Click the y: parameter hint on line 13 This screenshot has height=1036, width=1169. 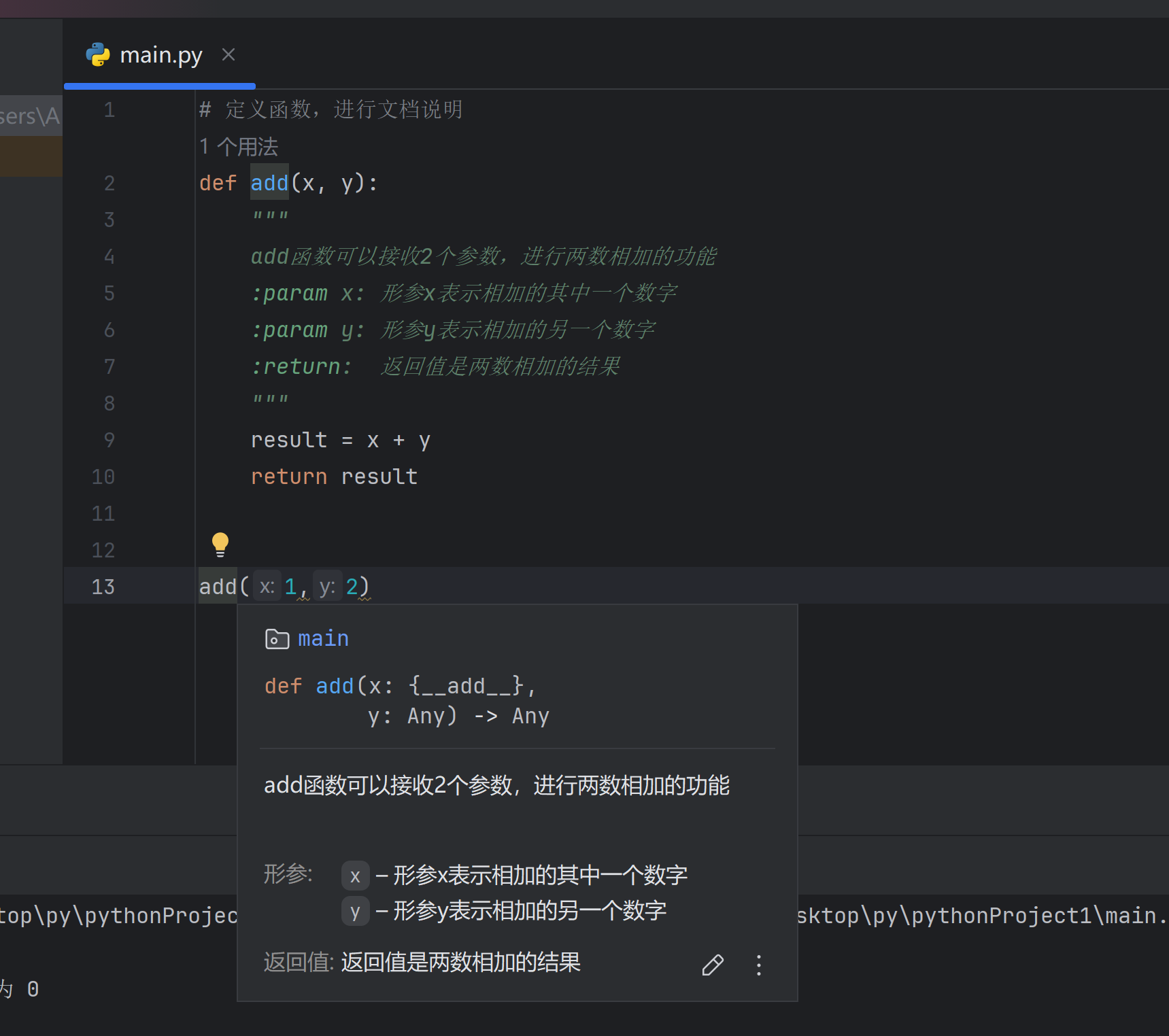(327, 586)
